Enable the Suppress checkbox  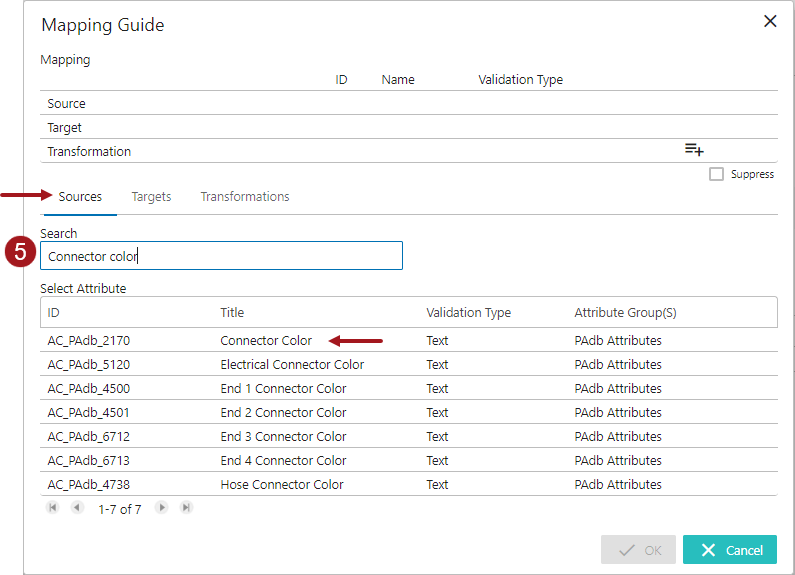coord(716,174)
